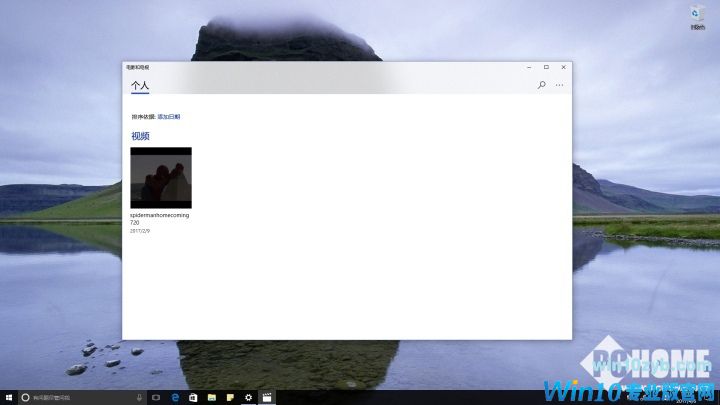Launch Microsoft Edge from the taskbar
This screenshot has width=720, height=405.
[175, 397]
